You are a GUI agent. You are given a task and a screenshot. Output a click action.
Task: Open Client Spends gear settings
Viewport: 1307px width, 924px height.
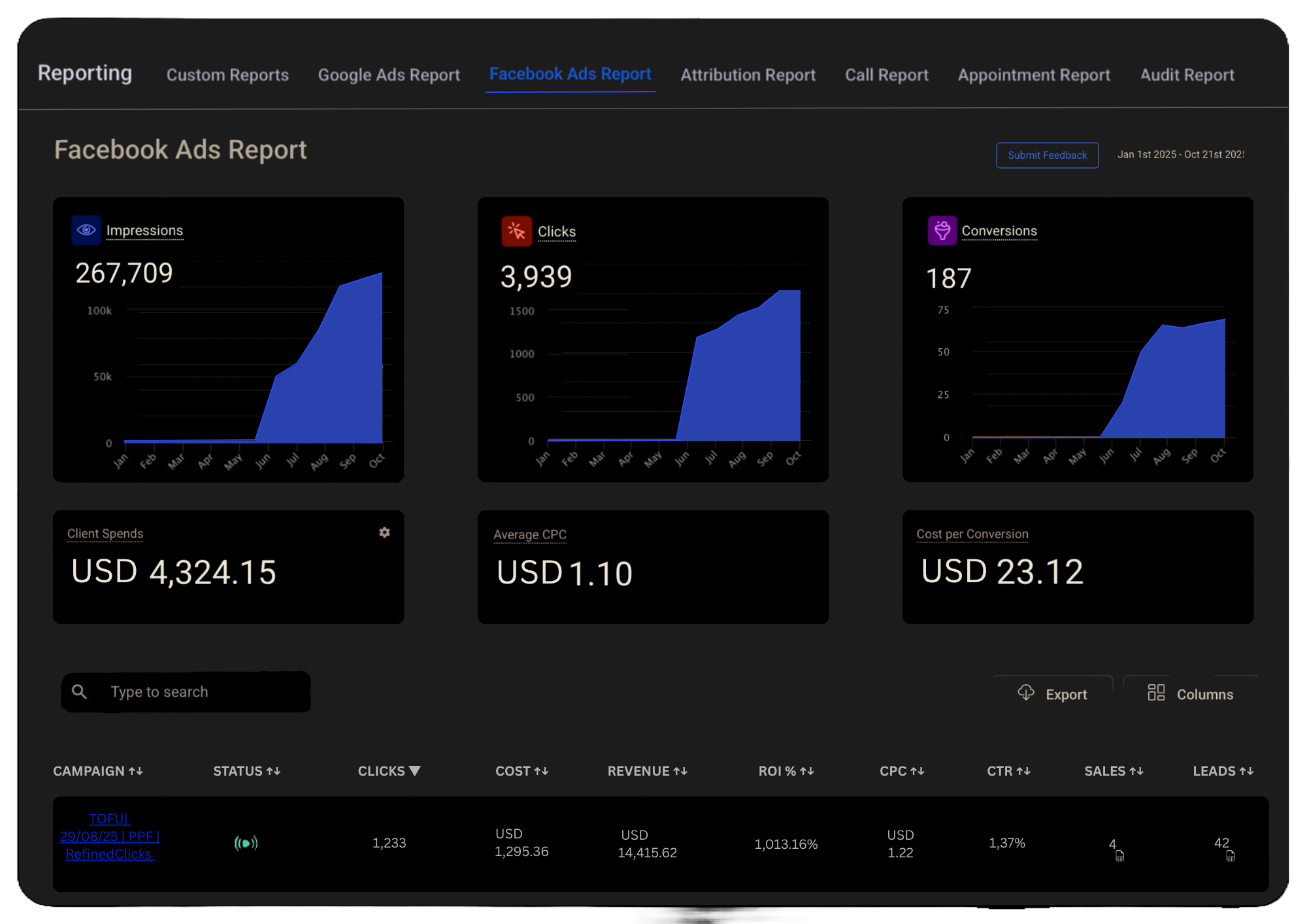[384, 533]
